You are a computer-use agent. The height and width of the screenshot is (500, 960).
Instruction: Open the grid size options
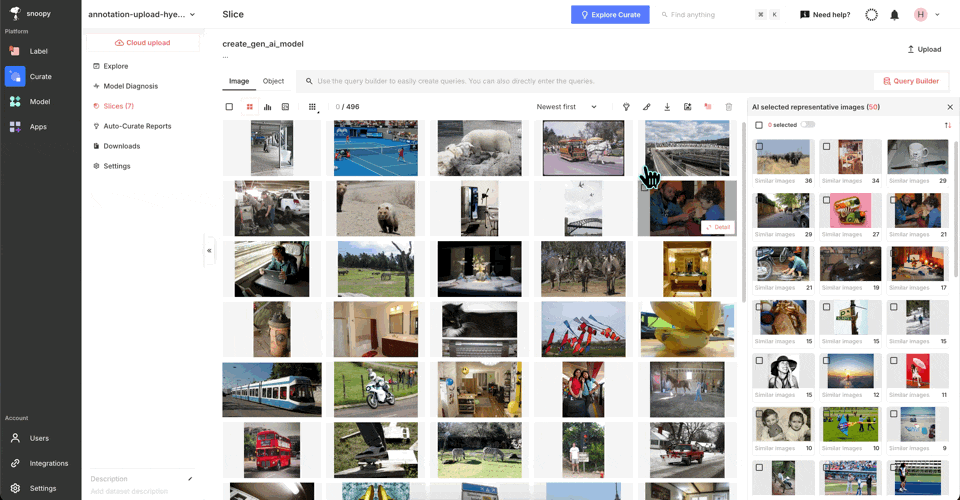click(312, 106)
